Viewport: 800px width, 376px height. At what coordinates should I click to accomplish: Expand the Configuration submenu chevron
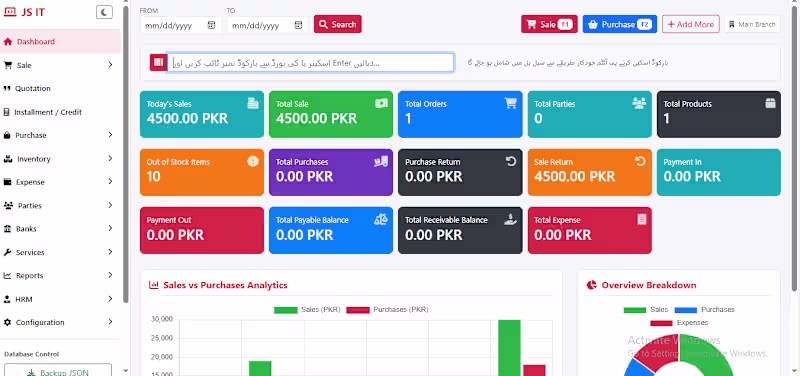[110, 322]
